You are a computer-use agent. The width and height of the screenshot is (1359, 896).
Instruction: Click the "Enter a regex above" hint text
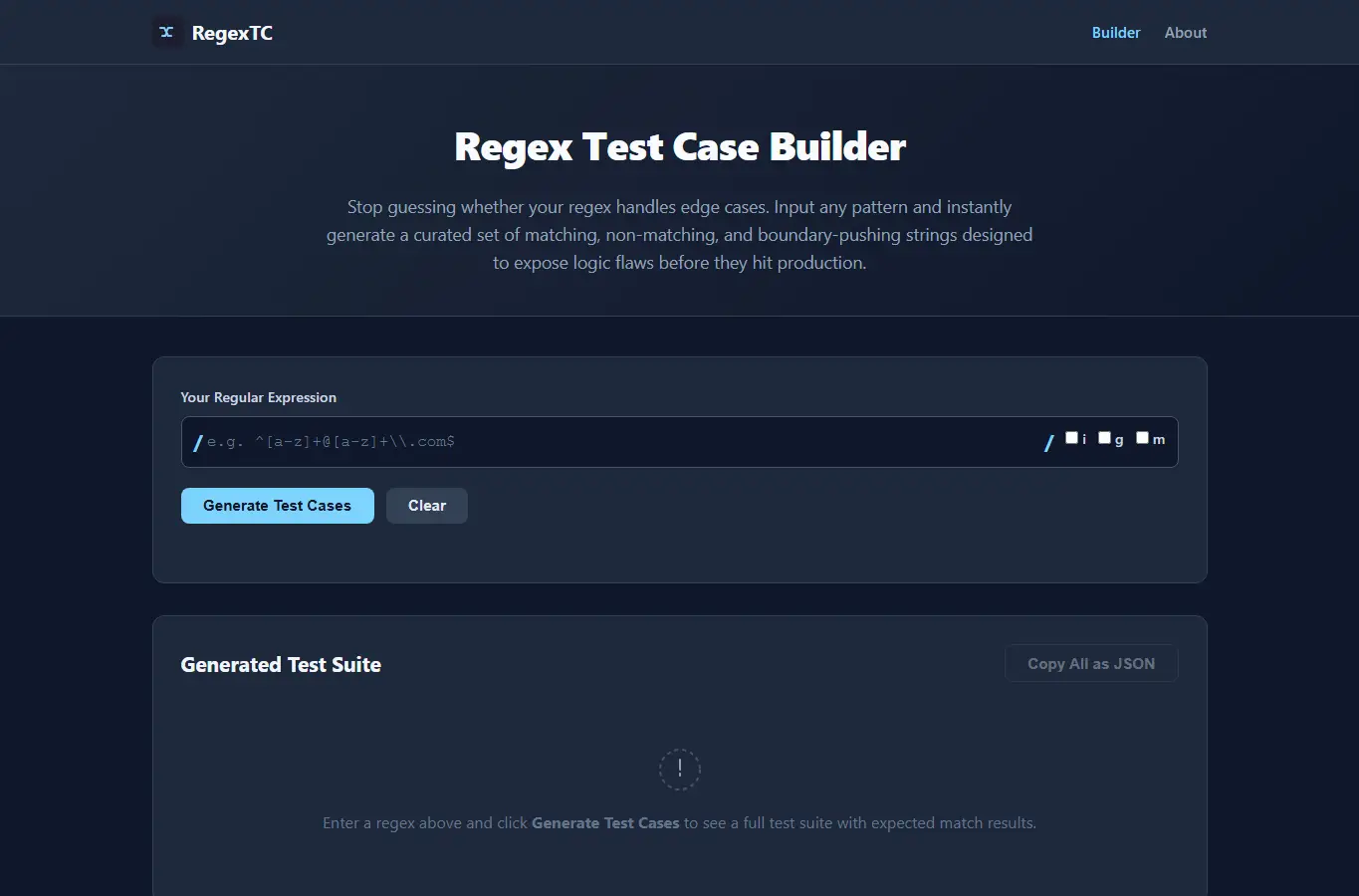click(680, 823)
